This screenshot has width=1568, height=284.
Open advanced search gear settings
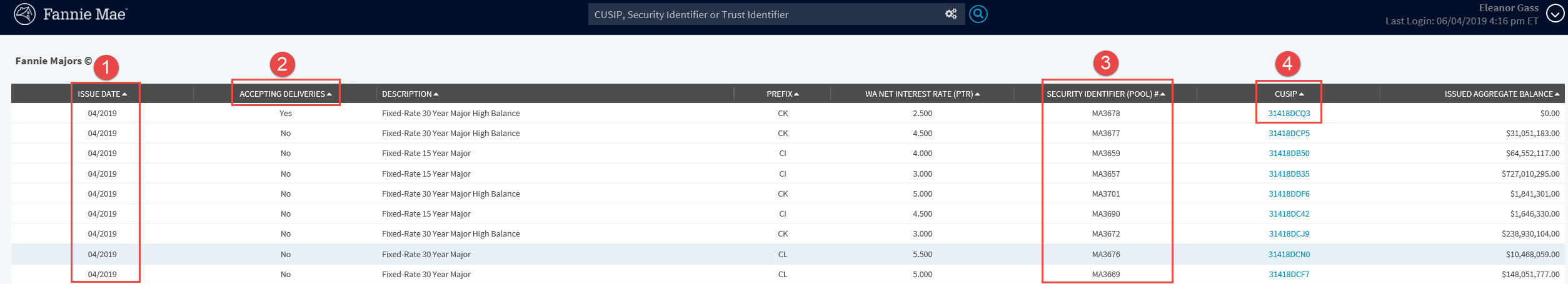point(950,14)
